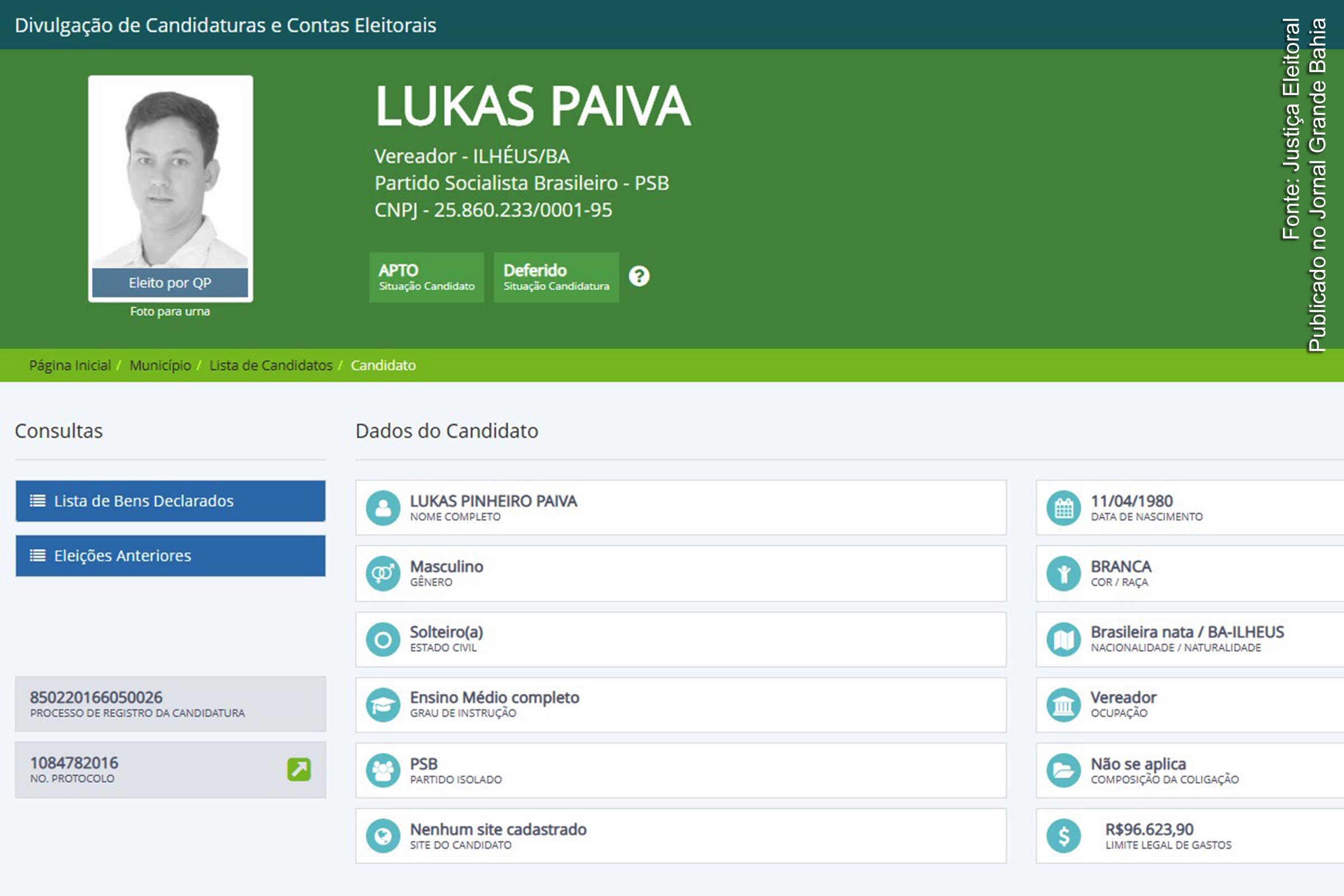Screen dimensions: 1344x896
Task: Select the Brasileira nata / BA-ILHEUS text
Action: [1187, 632]
